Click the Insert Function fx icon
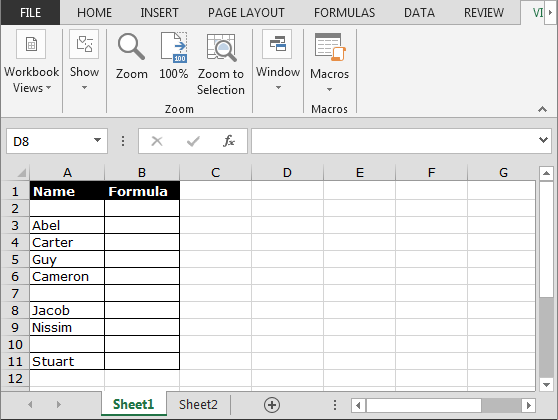Image resolution: width=558 pixels, height=420 pixels. pos(229,141)
